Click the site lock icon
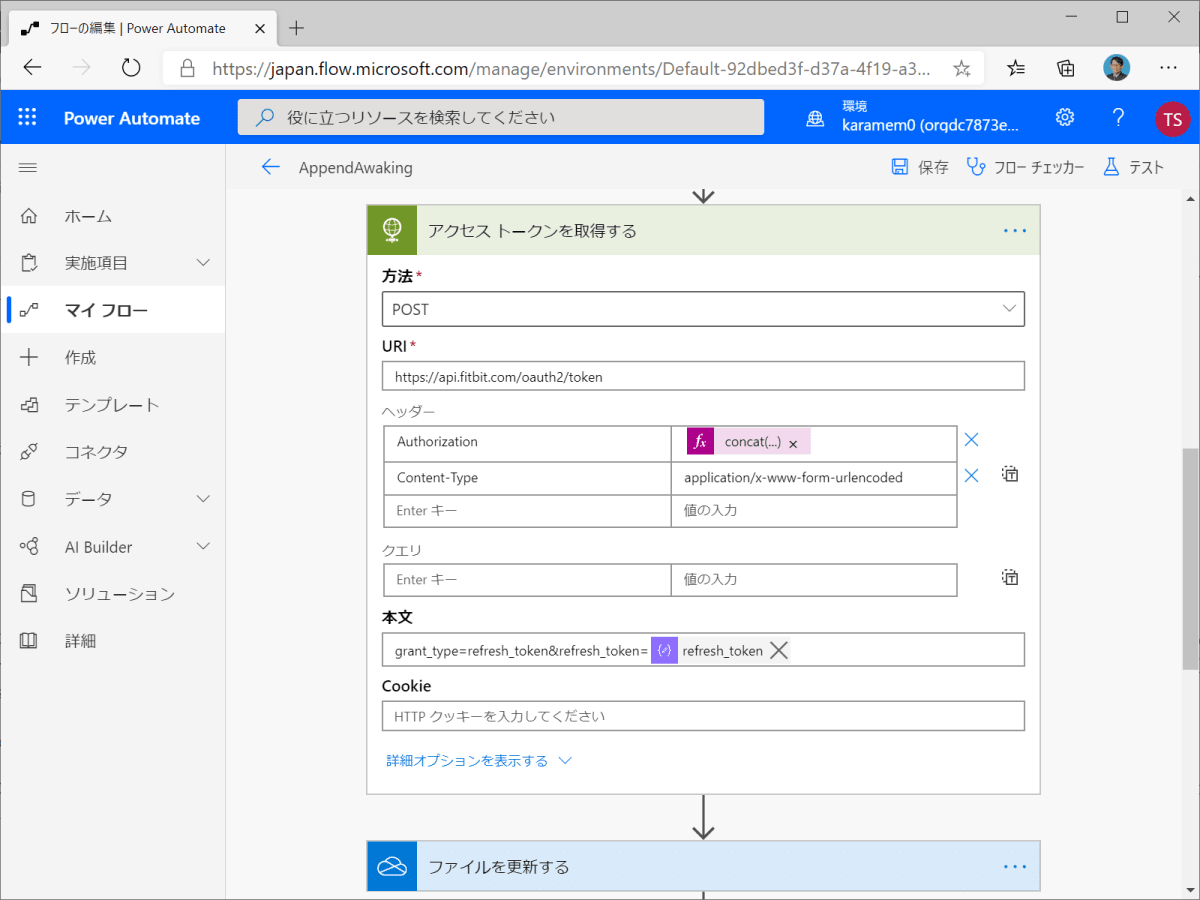 [x=185, y=68]
